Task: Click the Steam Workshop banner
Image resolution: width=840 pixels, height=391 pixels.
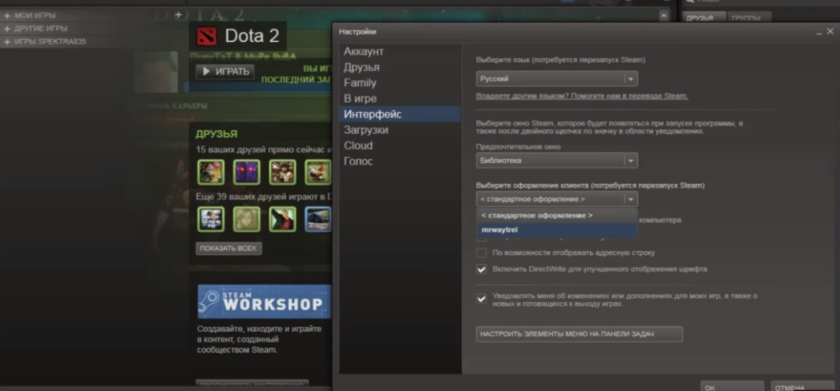Action: (264, 302)
